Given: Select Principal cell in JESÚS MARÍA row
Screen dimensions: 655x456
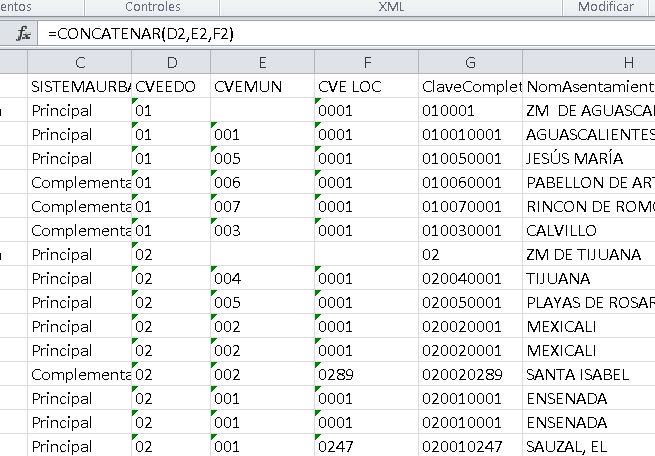Looking at the screenshot, I should coord(80,158).
